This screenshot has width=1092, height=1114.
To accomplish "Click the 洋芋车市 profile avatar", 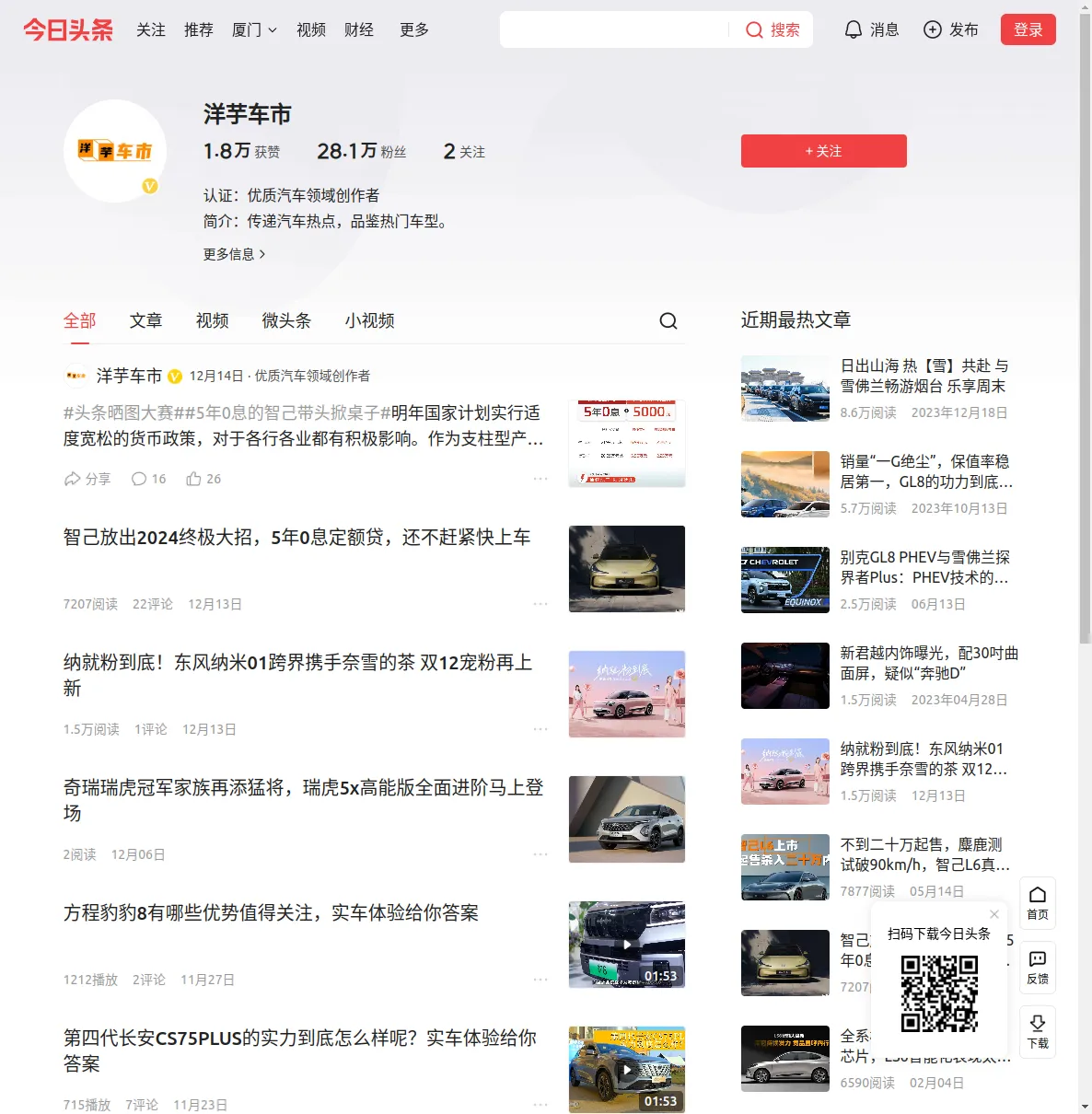I will [x=115, y=151].
